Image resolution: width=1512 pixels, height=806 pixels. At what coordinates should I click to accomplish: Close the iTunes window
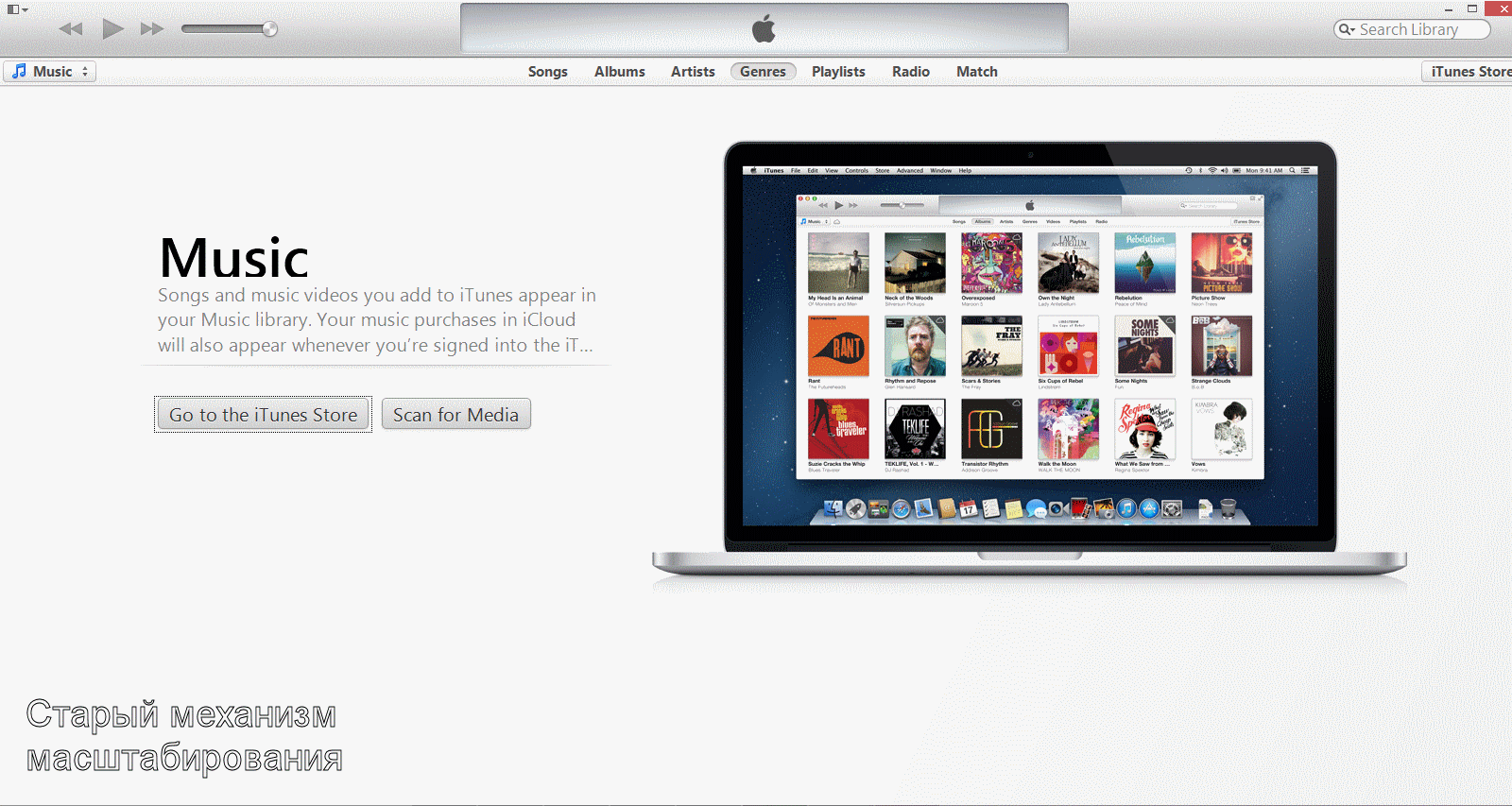1499,9
